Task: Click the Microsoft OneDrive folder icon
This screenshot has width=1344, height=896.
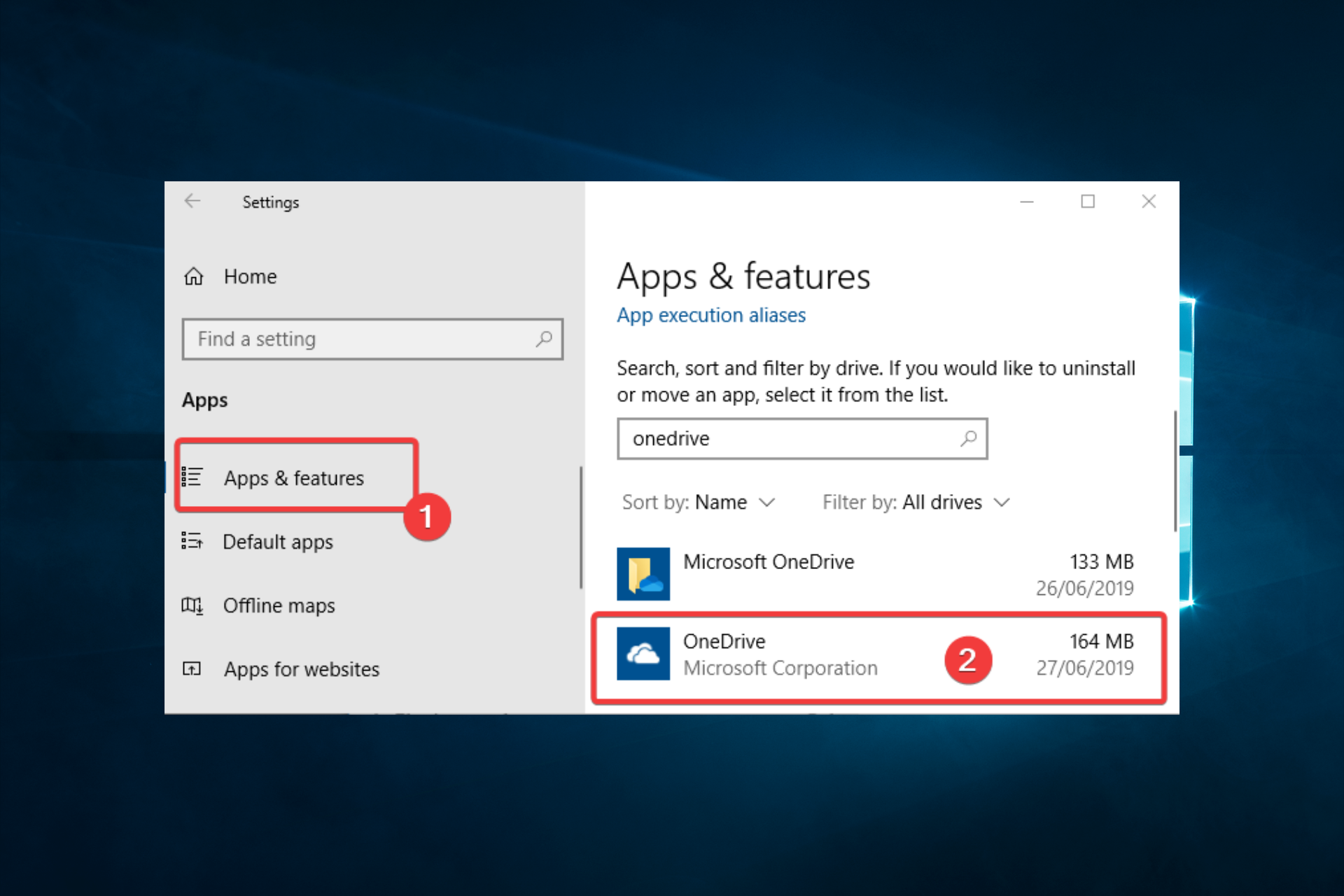Action: (x=643, y=574)
